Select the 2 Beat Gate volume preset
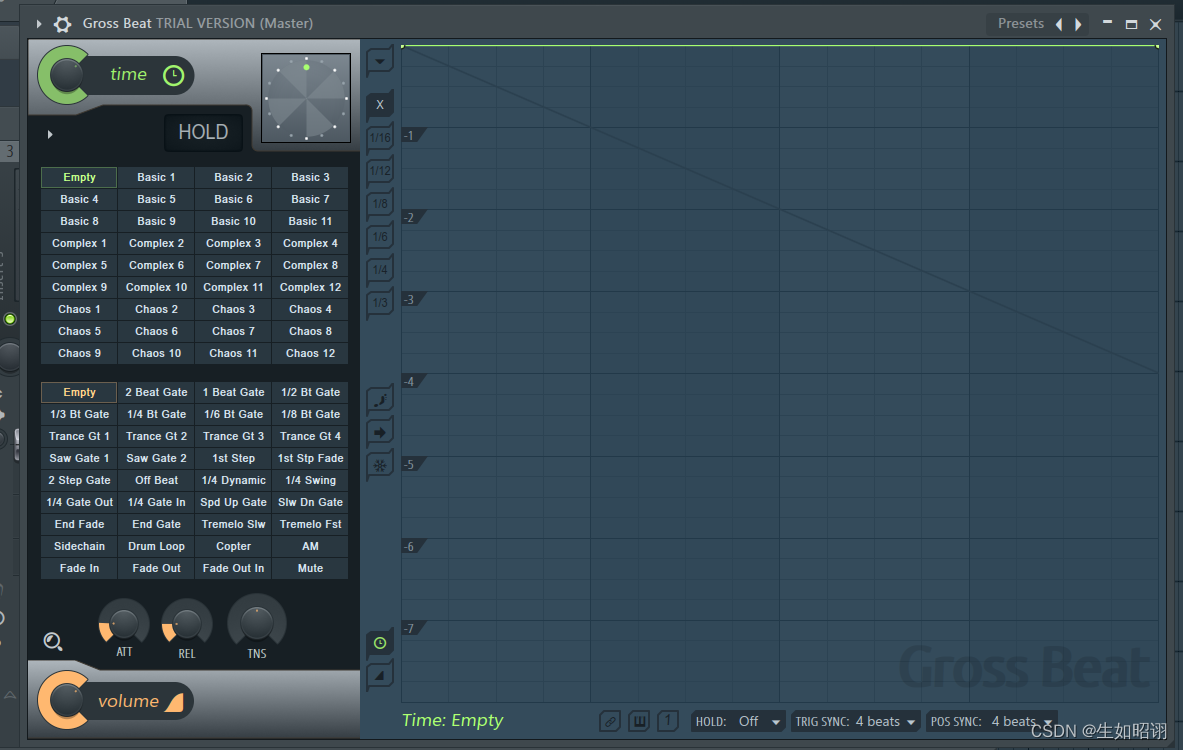Screen dimensions: 1183x750 click(x=156, y=392)
